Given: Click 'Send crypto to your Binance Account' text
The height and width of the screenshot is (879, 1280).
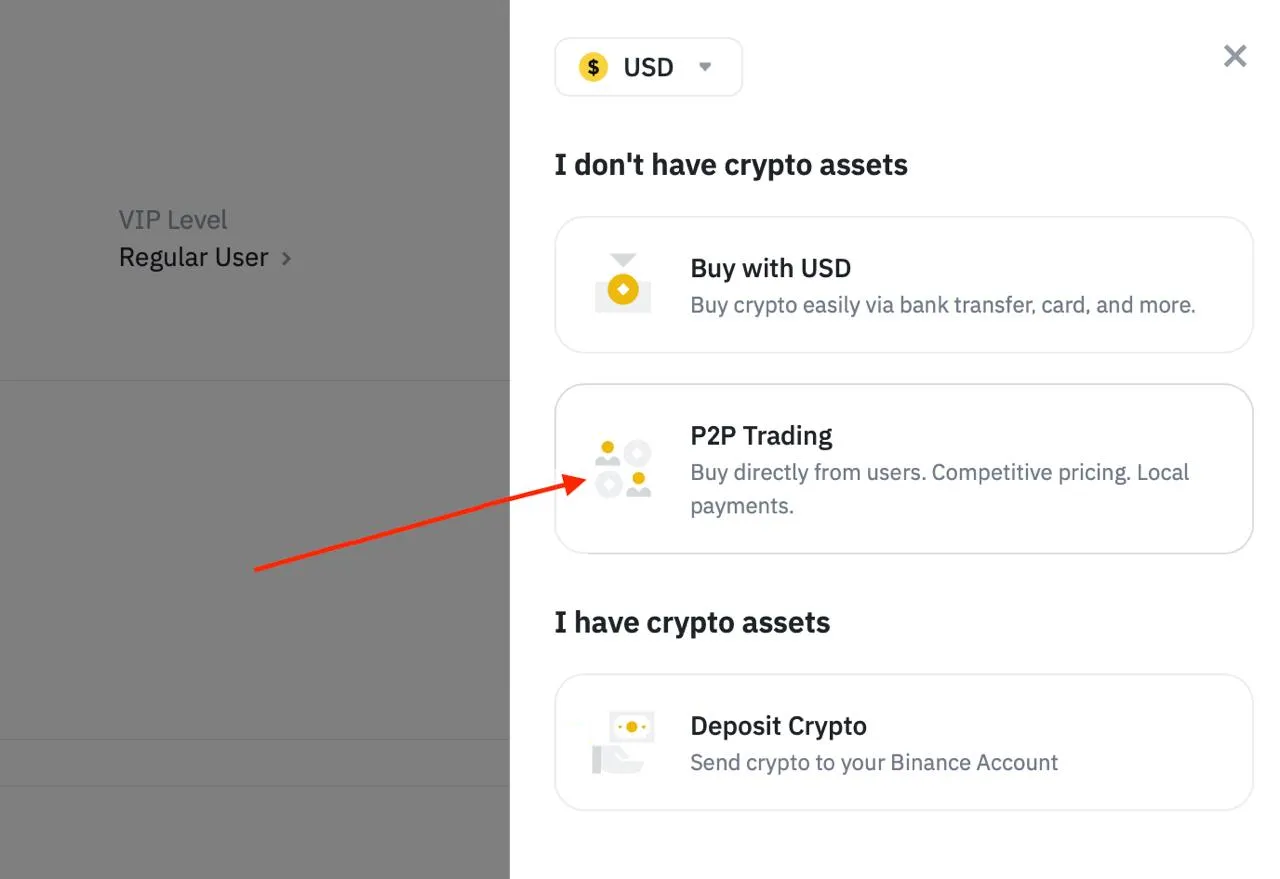Looking at the screenshot, I should (873, 762).
